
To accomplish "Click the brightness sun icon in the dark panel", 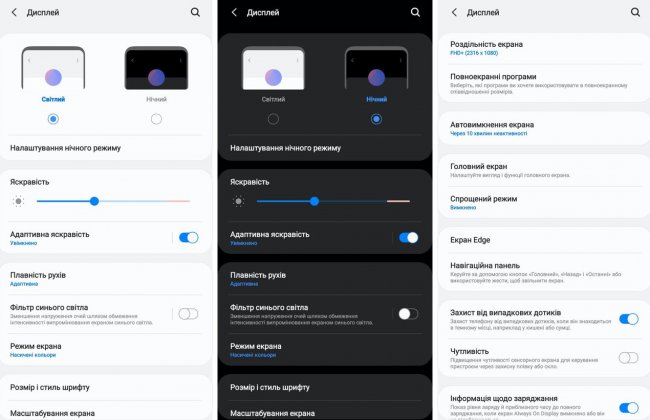I will (x=238, y=201).
